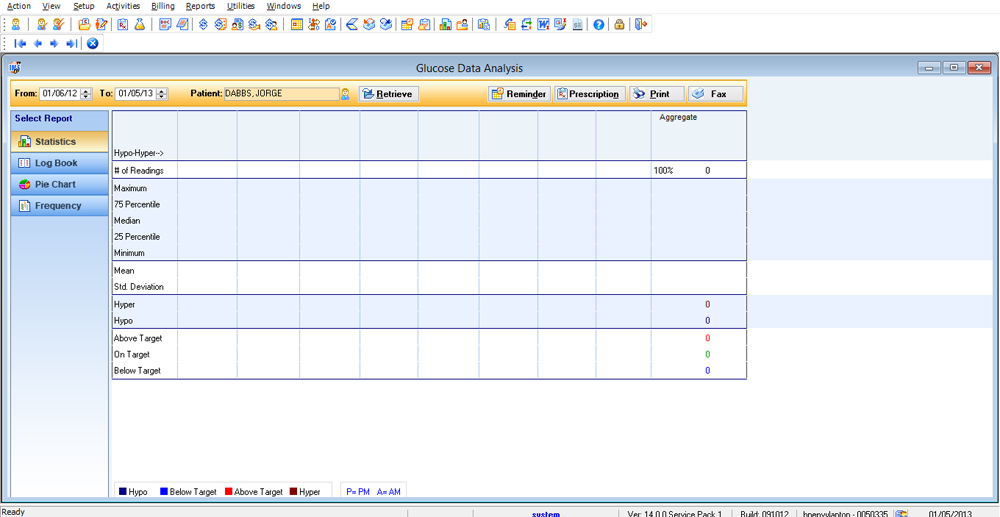This screenshot has height=517, width=1000.
Task: Click the 'On Target' row label
Action: click(131, 354)
